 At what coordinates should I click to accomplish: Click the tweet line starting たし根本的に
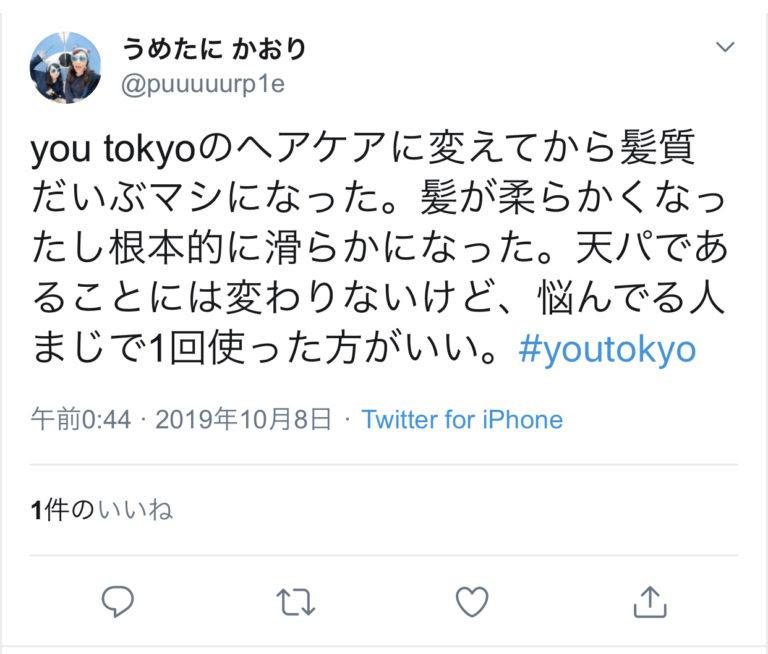(380, 248)
